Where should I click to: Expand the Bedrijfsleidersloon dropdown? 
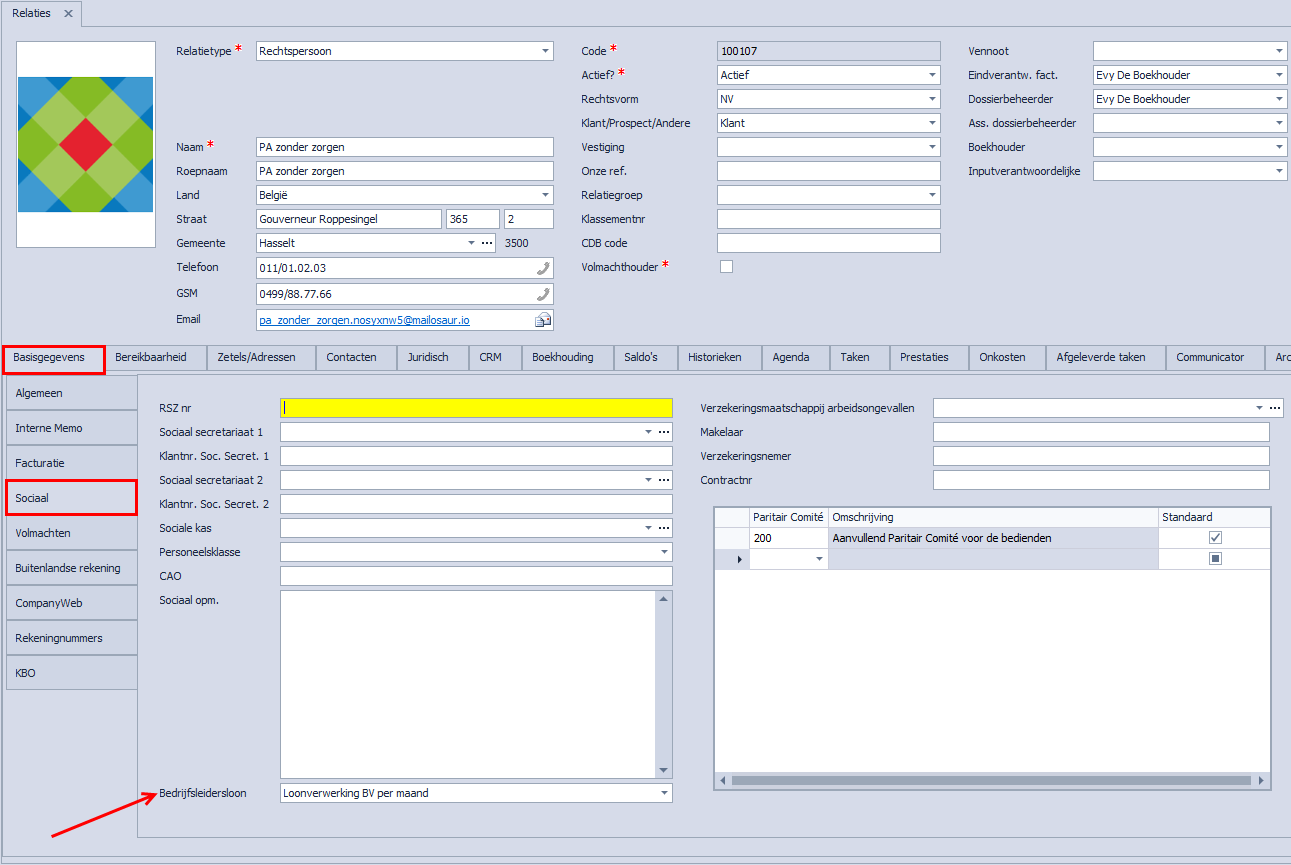pos(664,793)
